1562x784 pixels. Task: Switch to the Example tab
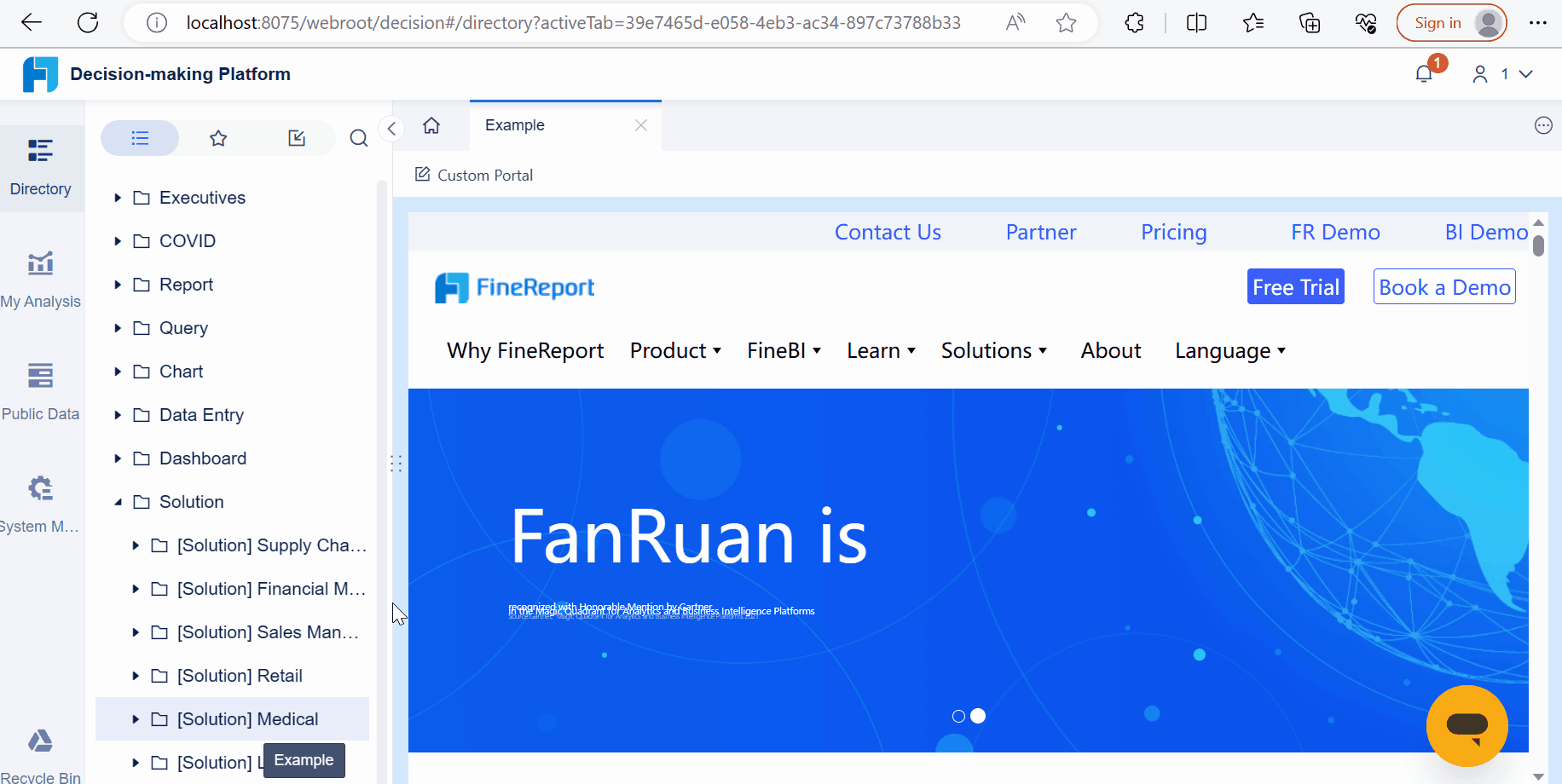(x=514, y=125)
